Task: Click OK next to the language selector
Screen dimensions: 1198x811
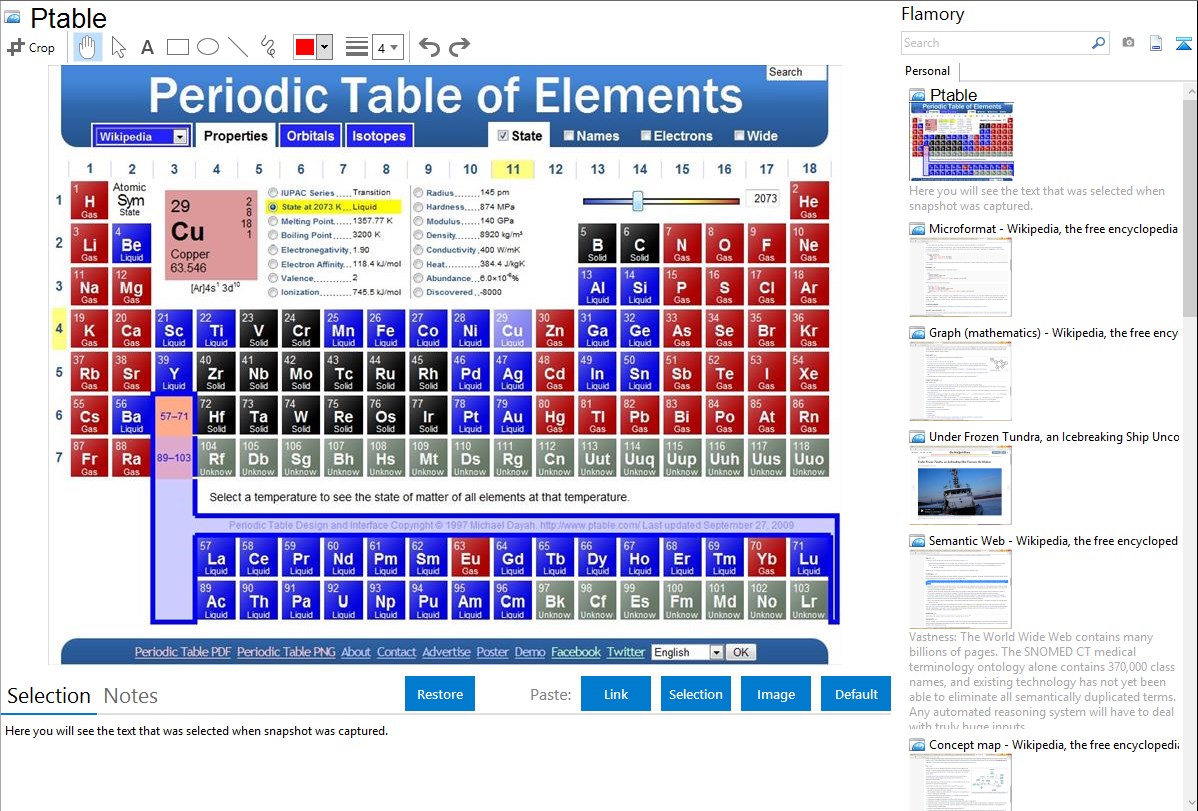Action: [x=741, y=652]
